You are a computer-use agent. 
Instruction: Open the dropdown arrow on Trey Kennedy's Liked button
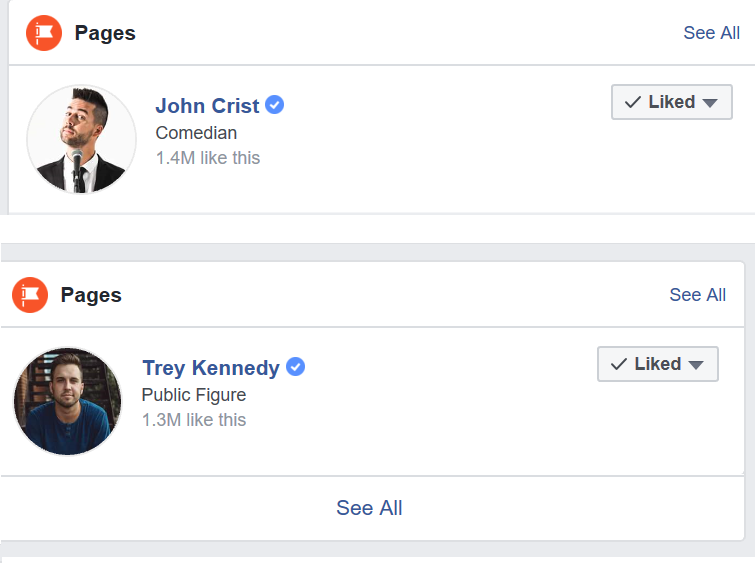point(696,365)
